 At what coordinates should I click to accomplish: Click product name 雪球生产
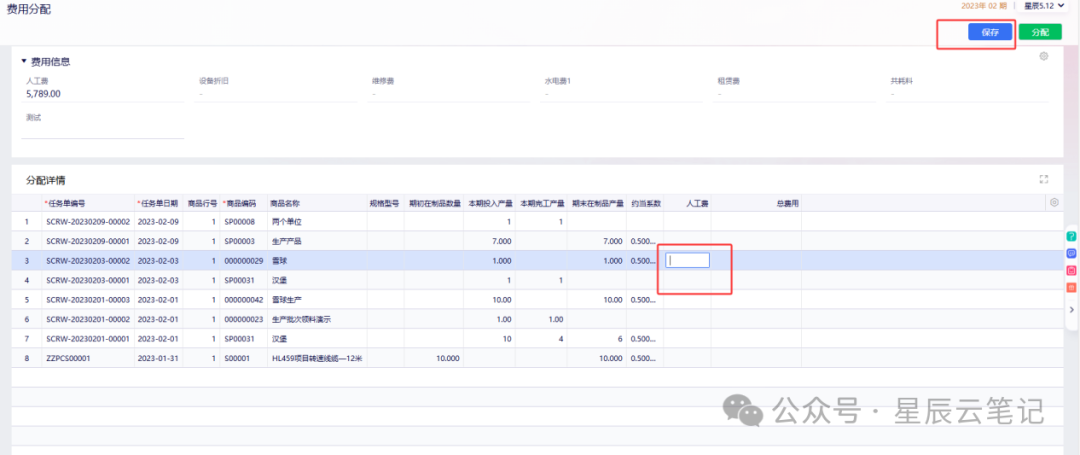click(287, 300)
